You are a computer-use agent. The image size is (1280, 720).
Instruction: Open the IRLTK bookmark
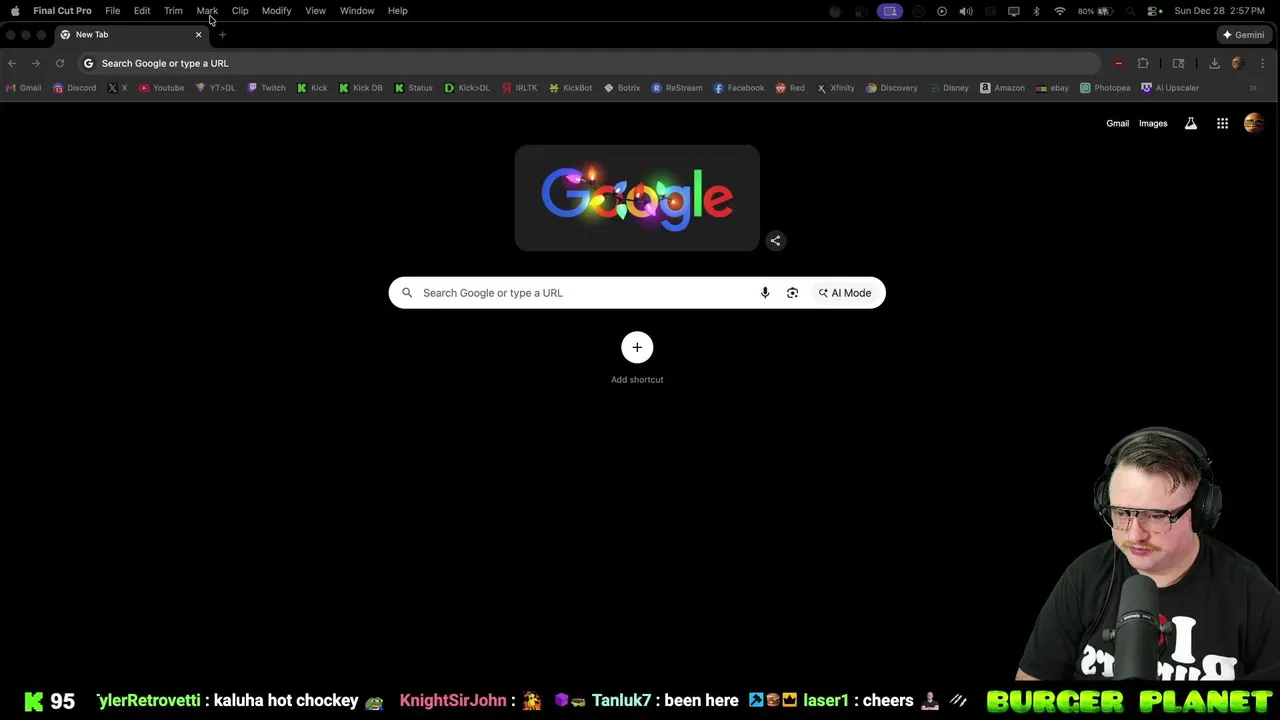pos(520,88)
